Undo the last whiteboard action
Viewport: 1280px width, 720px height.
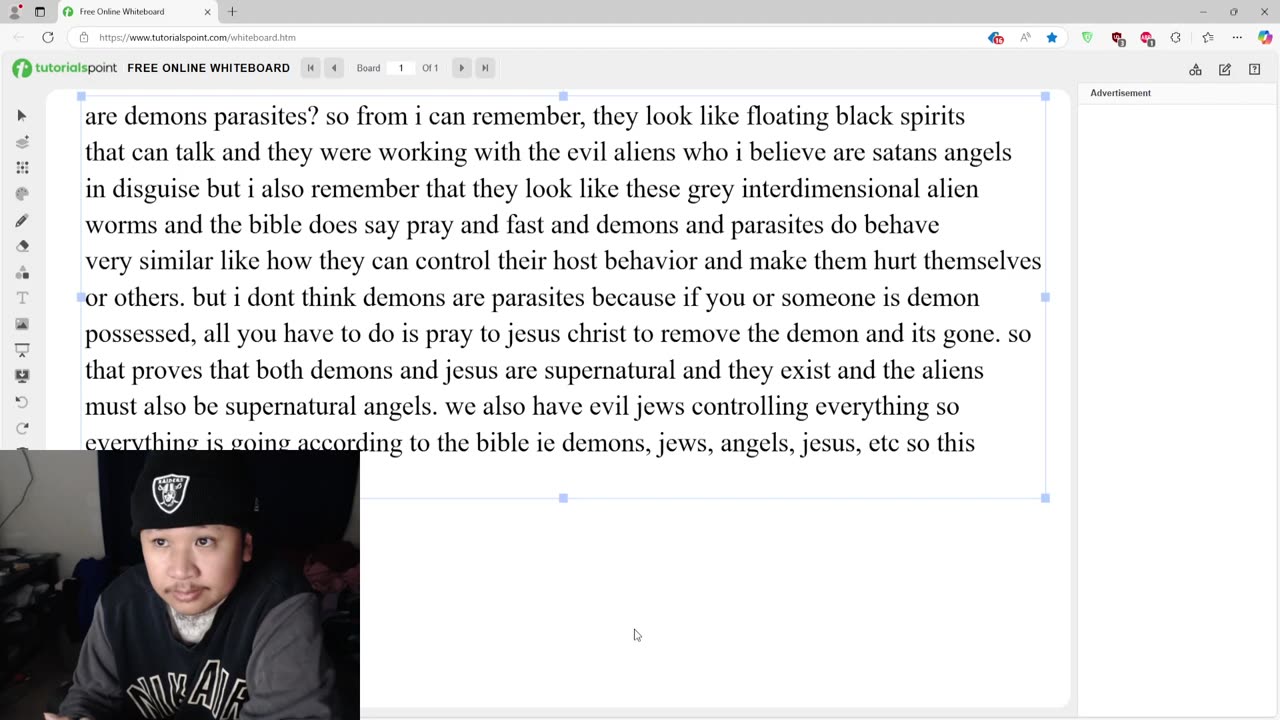pyautogui.click(x=22, y=402)
